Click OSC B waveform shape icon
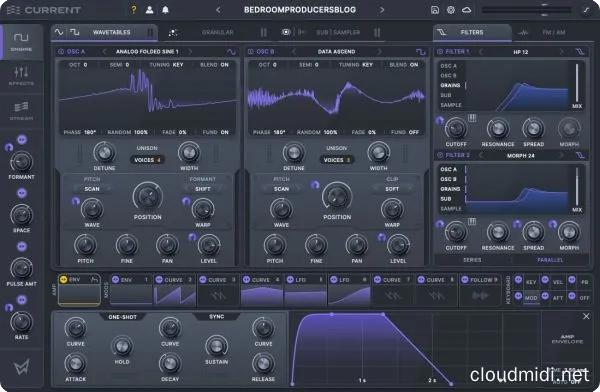The height and width of the screenshot is (392, 600). pos(421,51)
